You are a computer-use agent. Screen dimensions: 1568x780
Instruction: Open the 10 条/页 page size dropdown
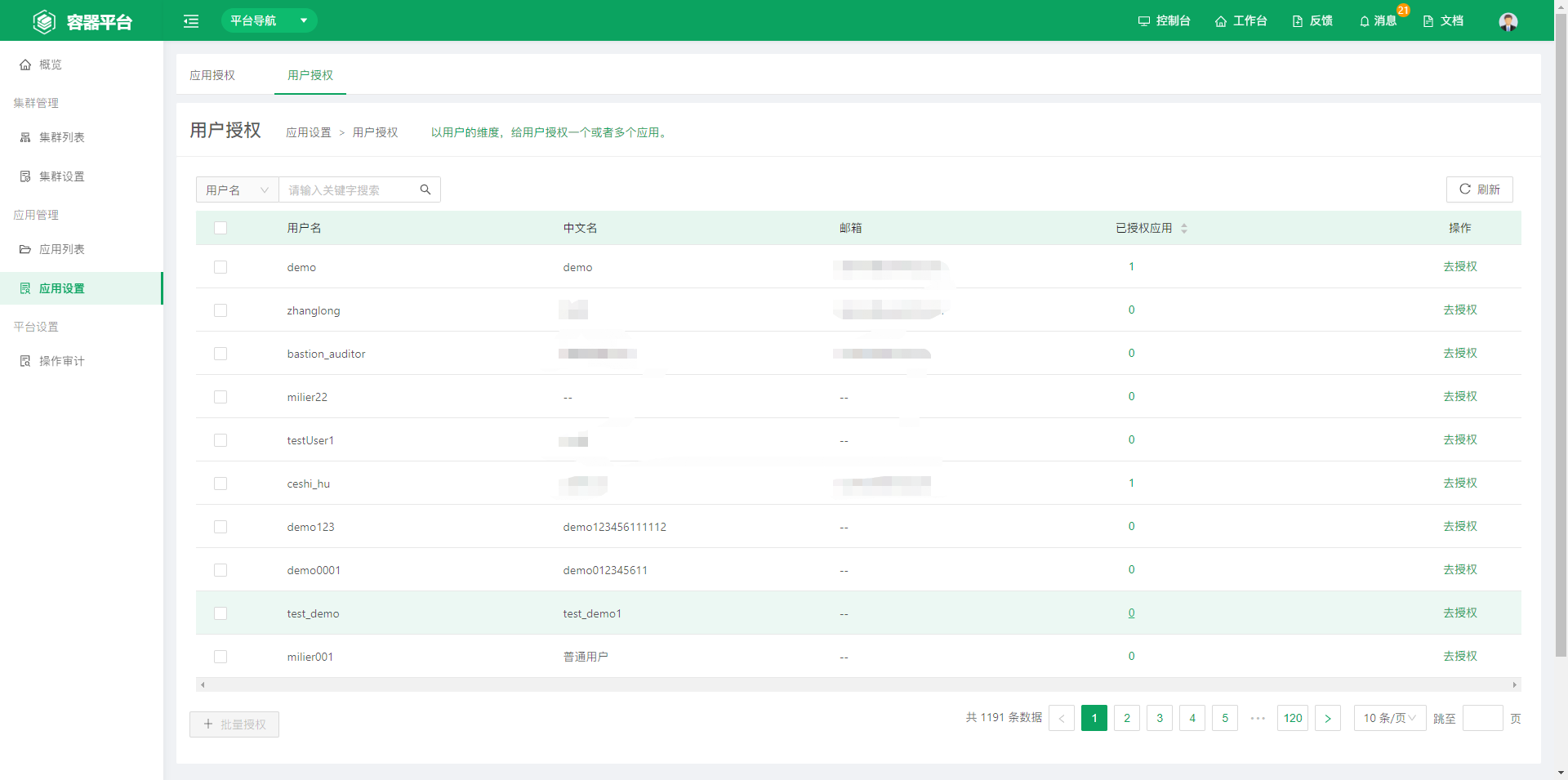(x=1389, y=718)
